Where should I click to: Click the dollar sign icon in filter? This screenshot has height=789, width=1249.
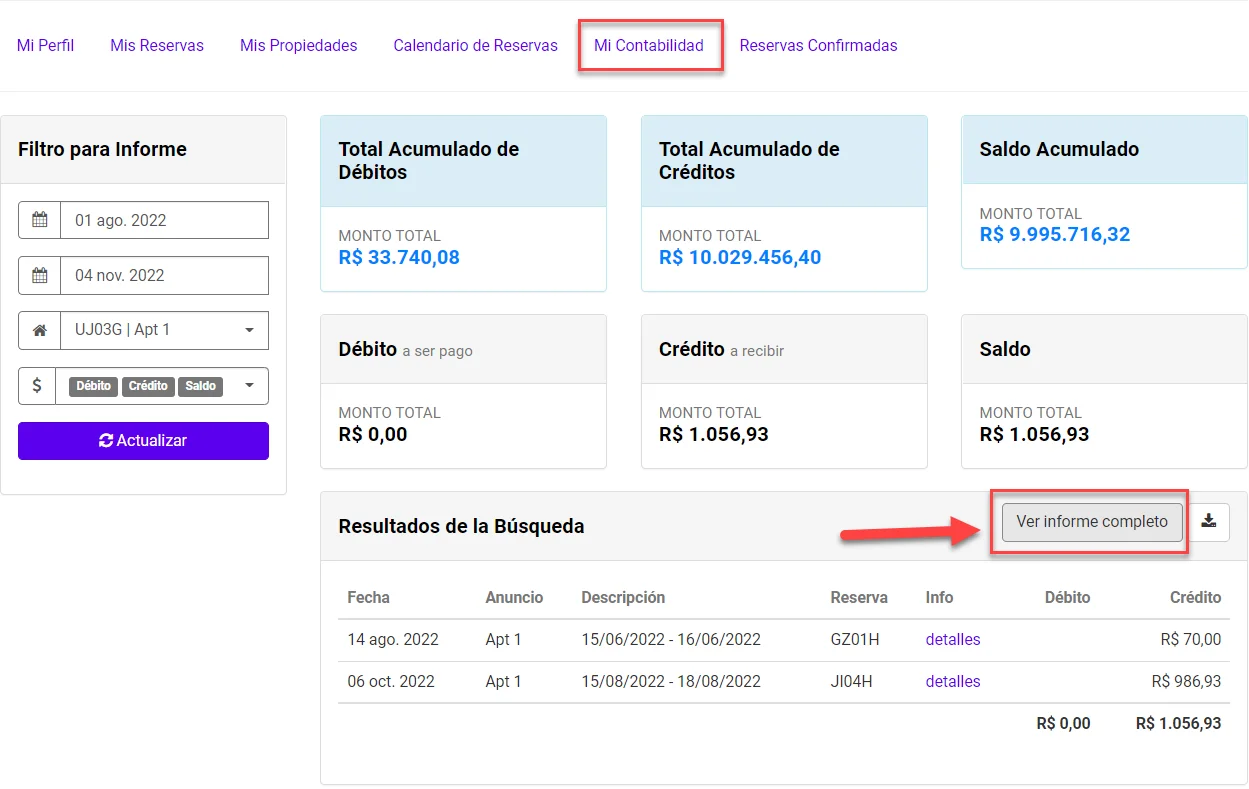click(37, 386)
